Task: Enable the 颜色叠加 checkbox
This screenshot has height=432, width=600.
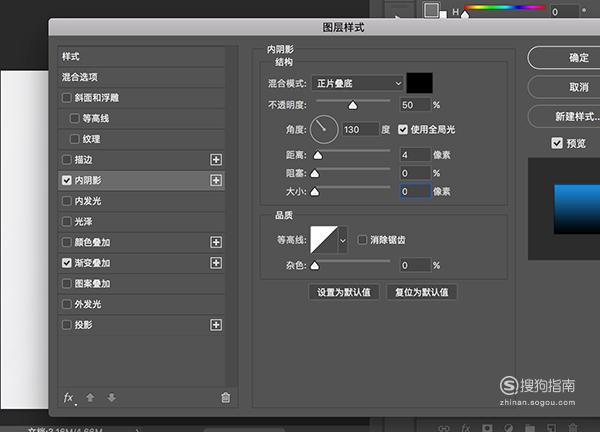Action: point(67,242)
